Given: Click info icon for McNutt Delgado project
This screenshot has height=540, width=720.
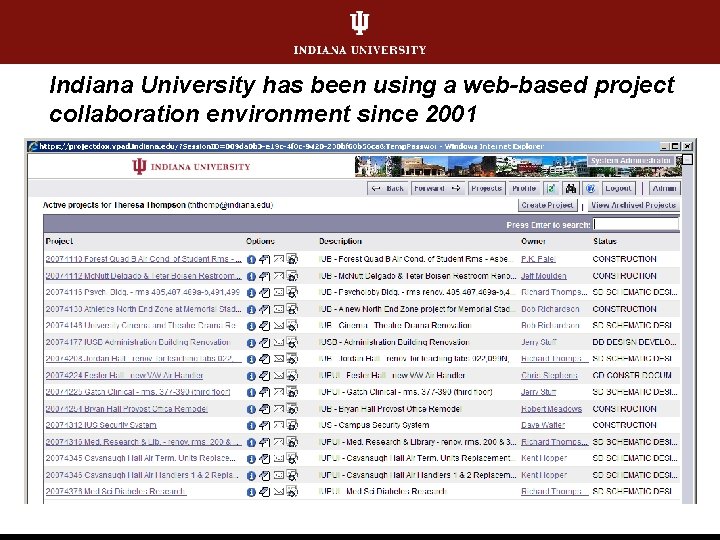Looking at the screenshot, I should click(251, 276).
